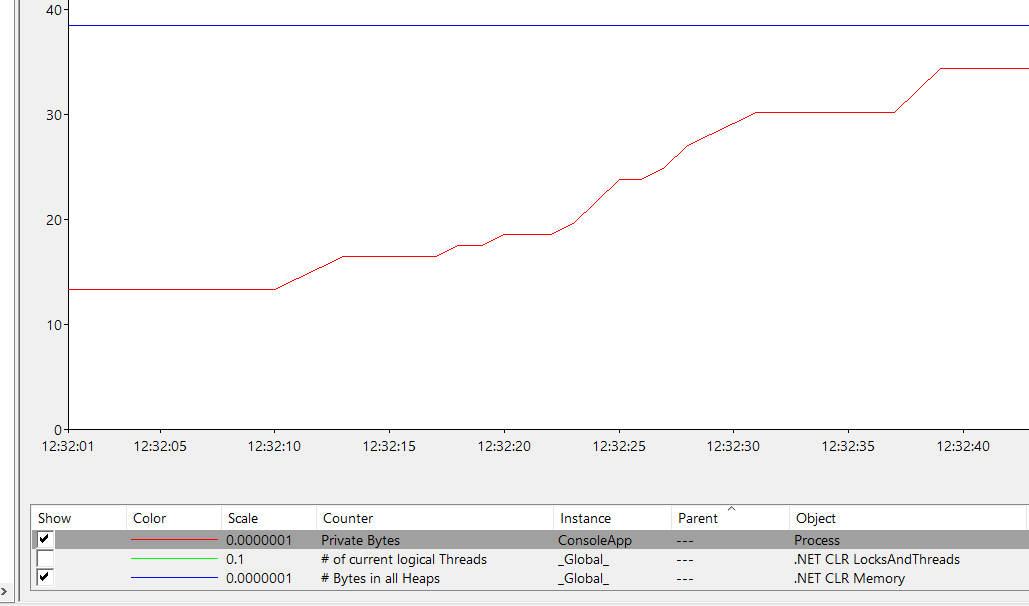
Task: Select the Bytes in all Heaps legend row
Action: click(x=380, y=578)
